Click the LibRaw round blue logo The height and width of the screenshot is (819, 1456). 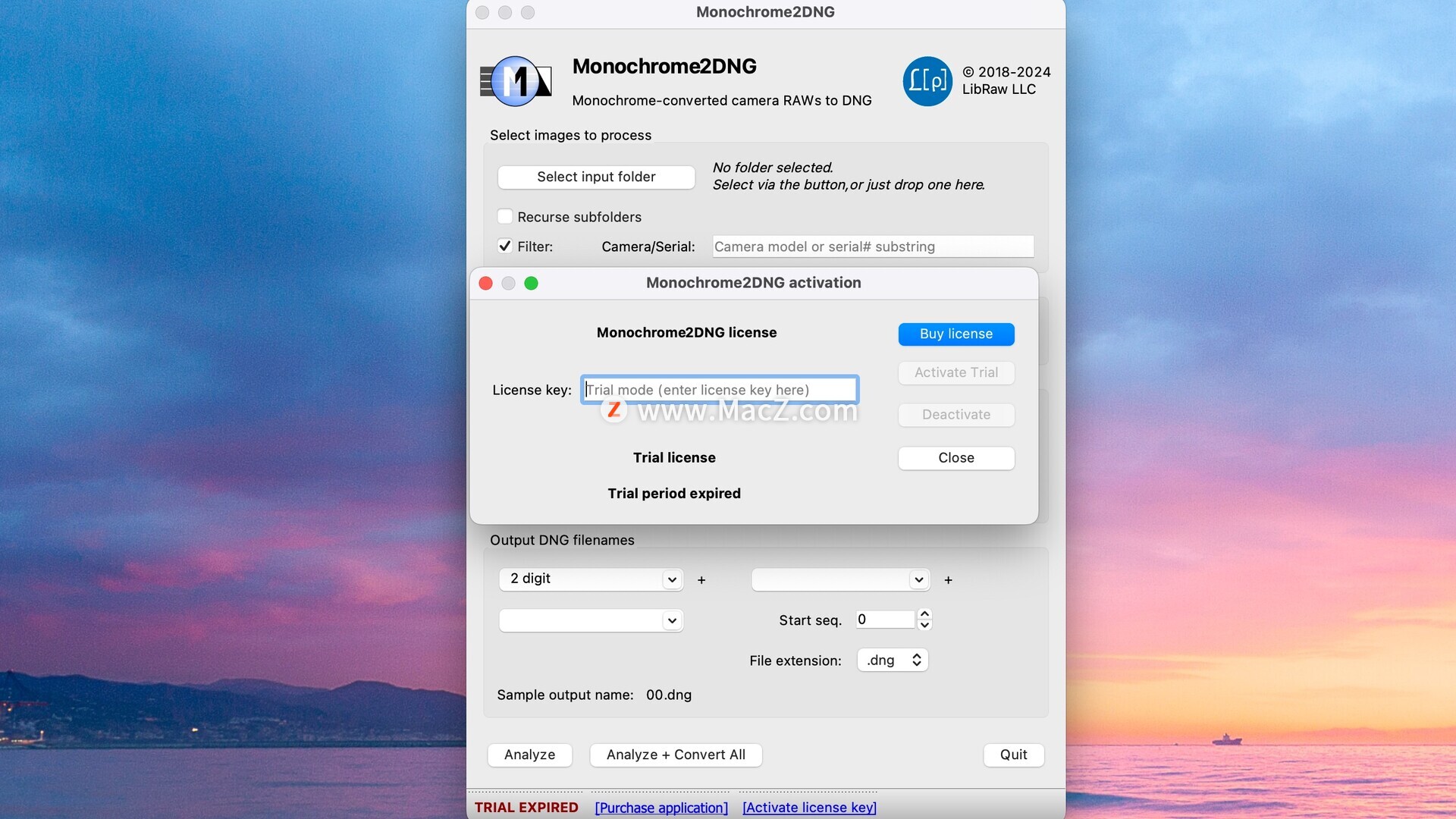pos(927,81)
